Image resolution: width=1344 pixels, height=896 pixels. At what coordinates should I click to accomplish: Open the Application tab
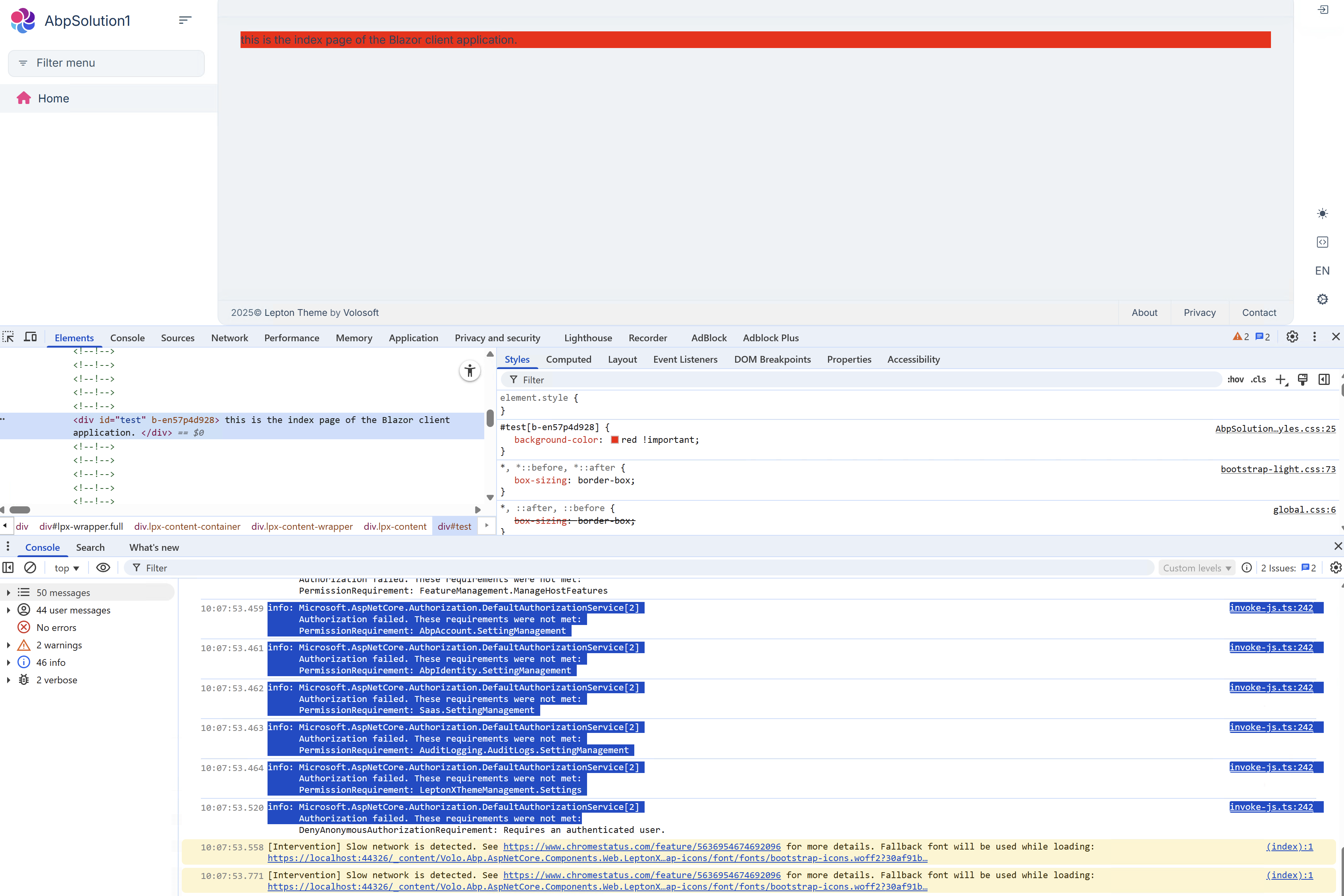pos(413,338)
